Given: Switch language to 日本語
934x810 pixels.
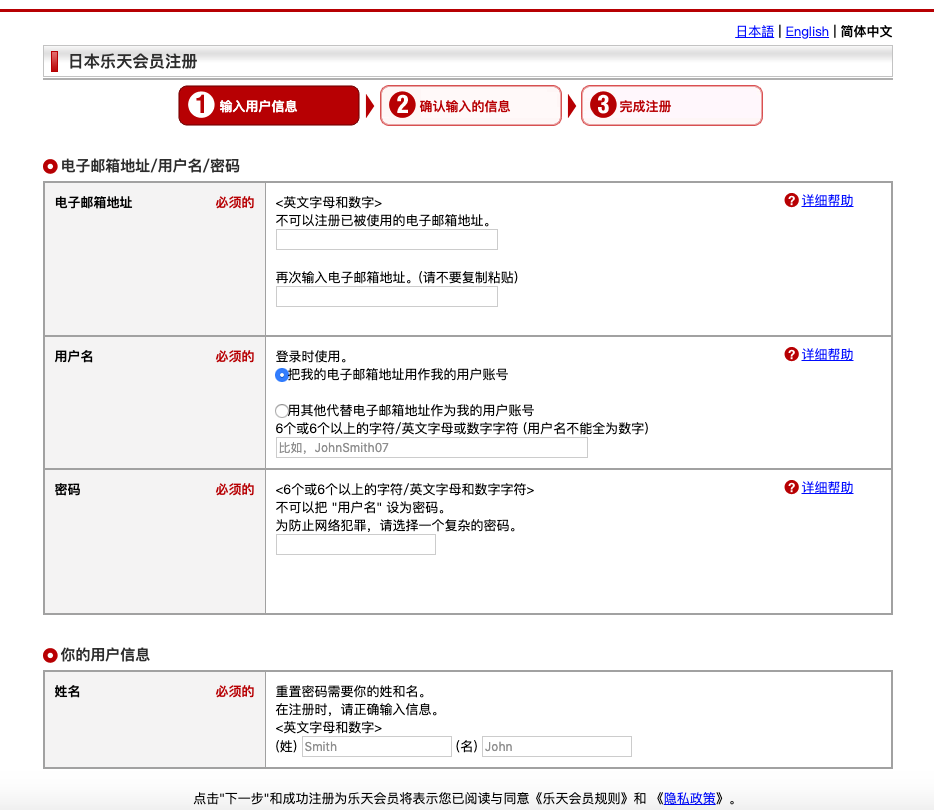Looking at the screenshot, I should coord(755,32).
